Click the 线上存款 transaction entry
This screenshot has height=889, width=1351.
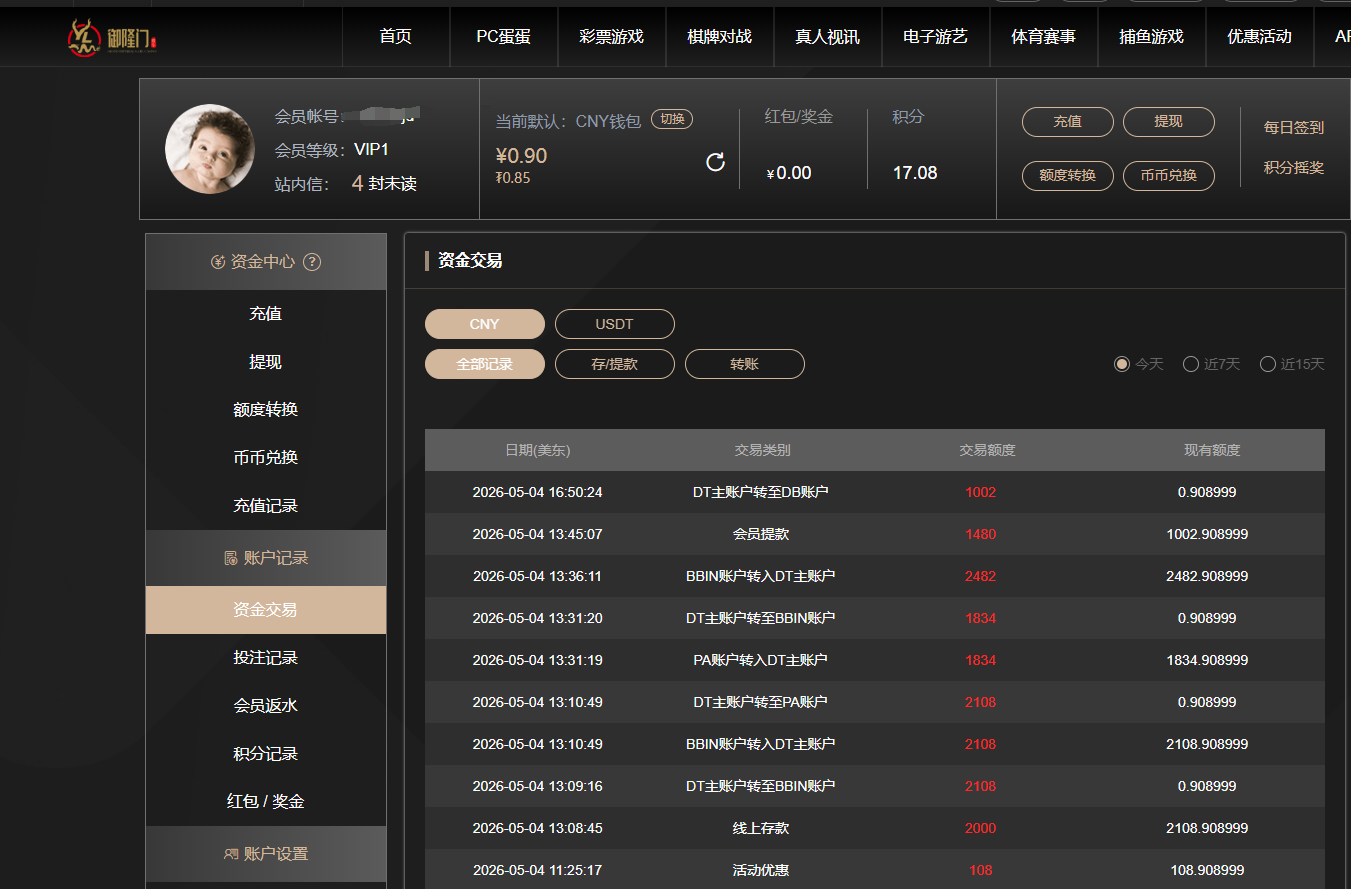[761, 828]
